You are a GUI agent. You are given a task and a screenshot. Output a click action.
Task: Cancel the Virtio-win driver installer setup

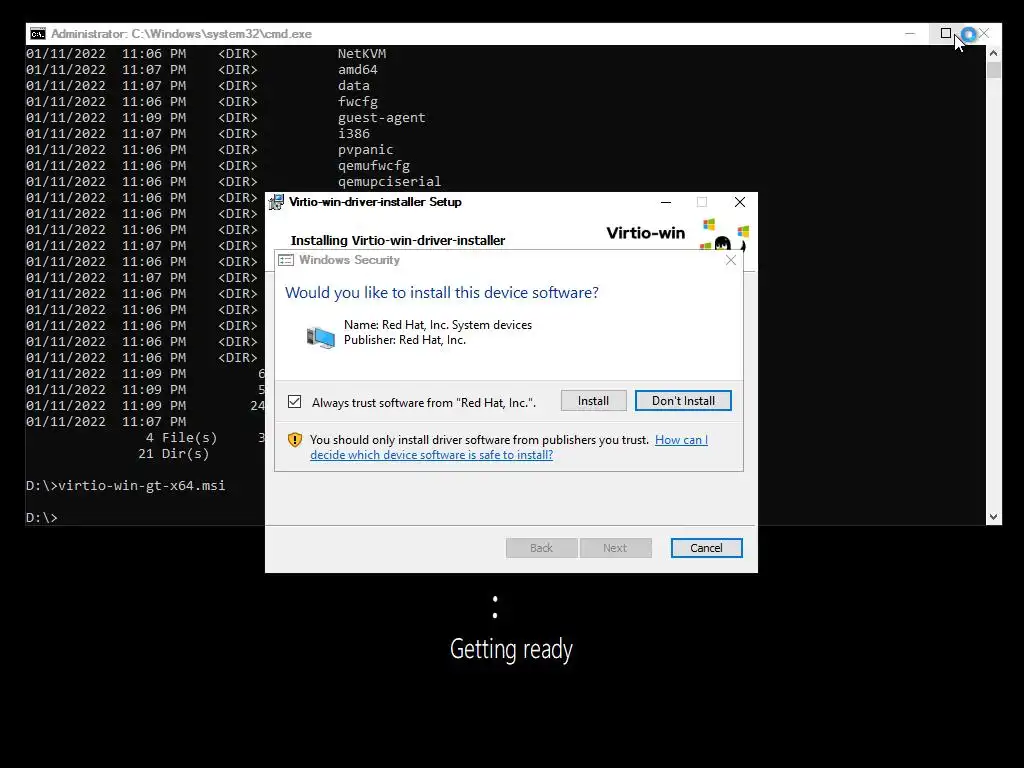coord(707,548)
